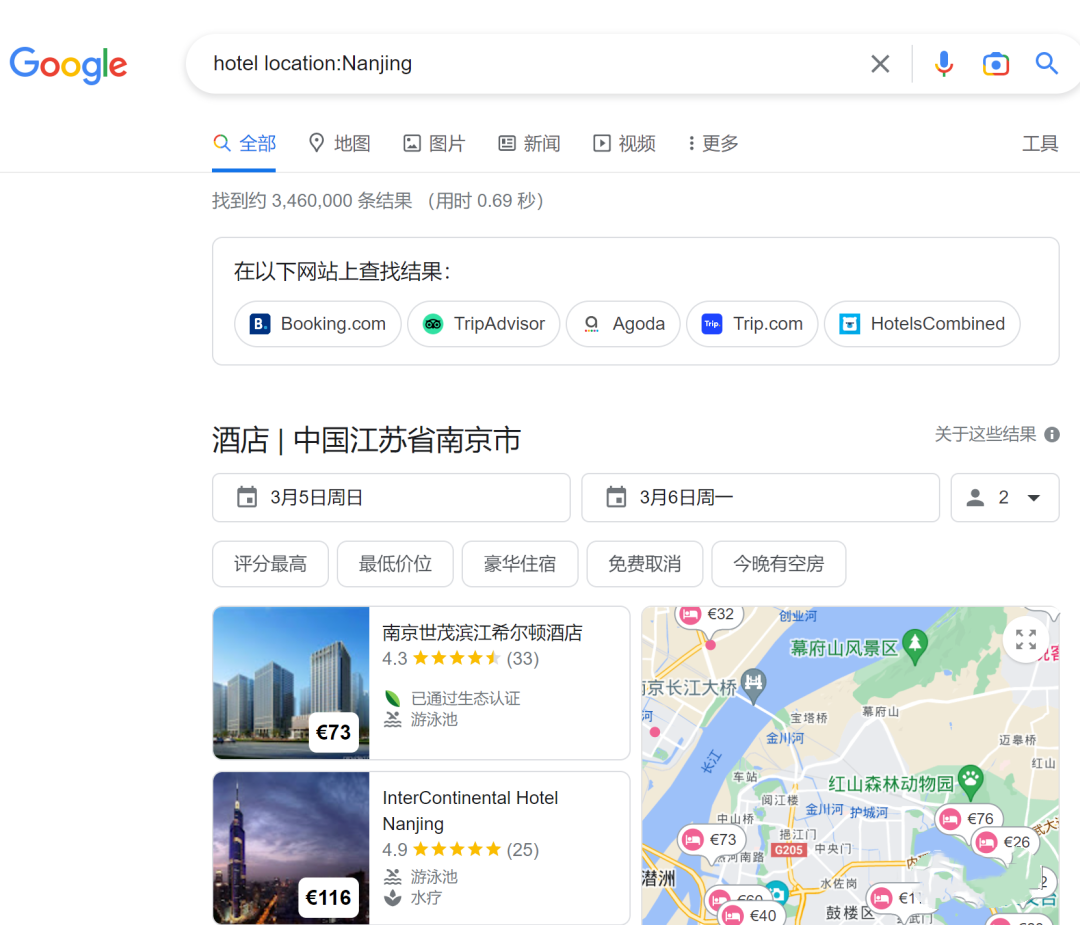Click the HotelsCombined logo icon
Image resolution: width=1080 pixels, height=925 pixels.
(x=849, y=324)
